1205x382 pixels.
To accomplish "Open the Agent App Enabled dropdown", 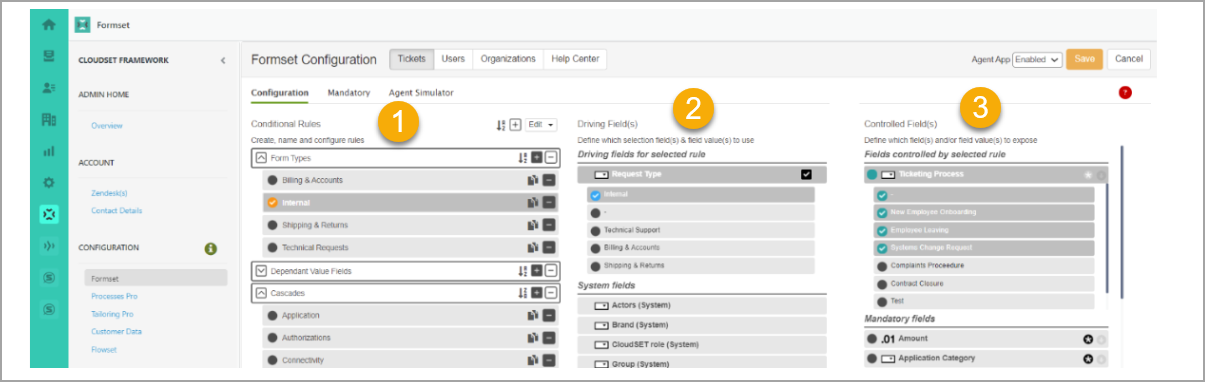I will coord(1036,60).
